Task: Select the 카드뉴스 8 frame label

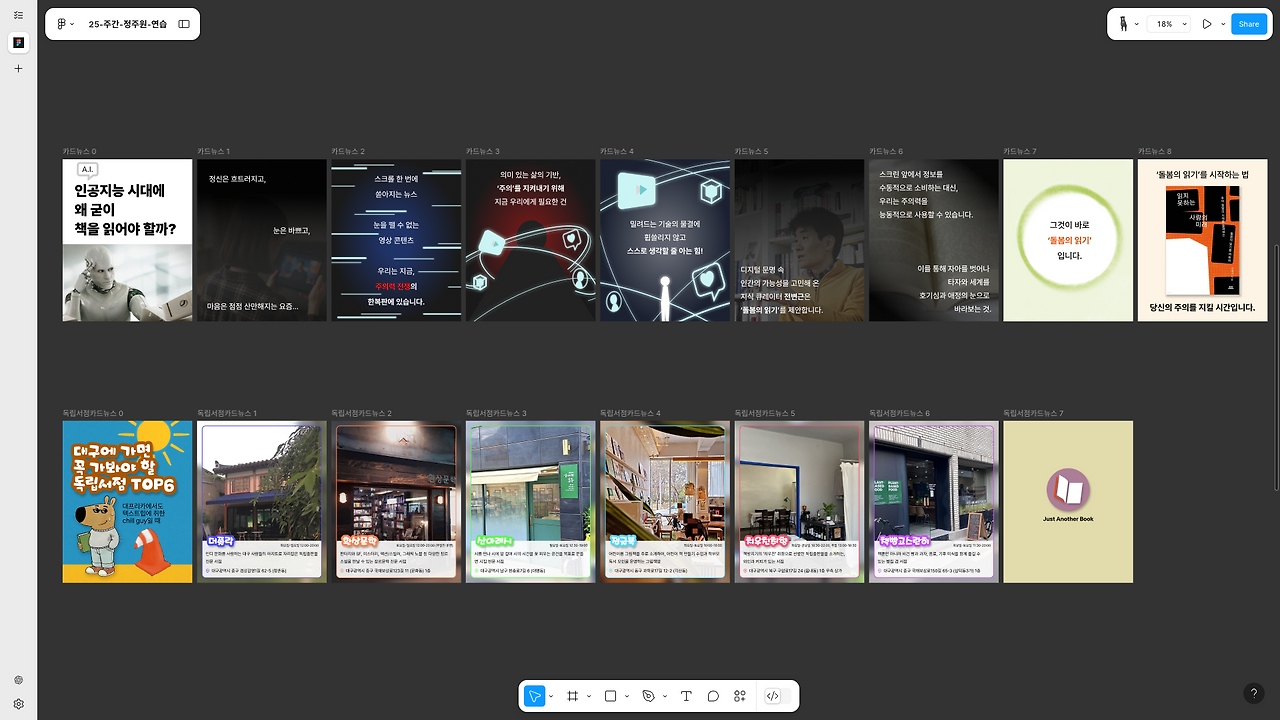Action: 1155,151
